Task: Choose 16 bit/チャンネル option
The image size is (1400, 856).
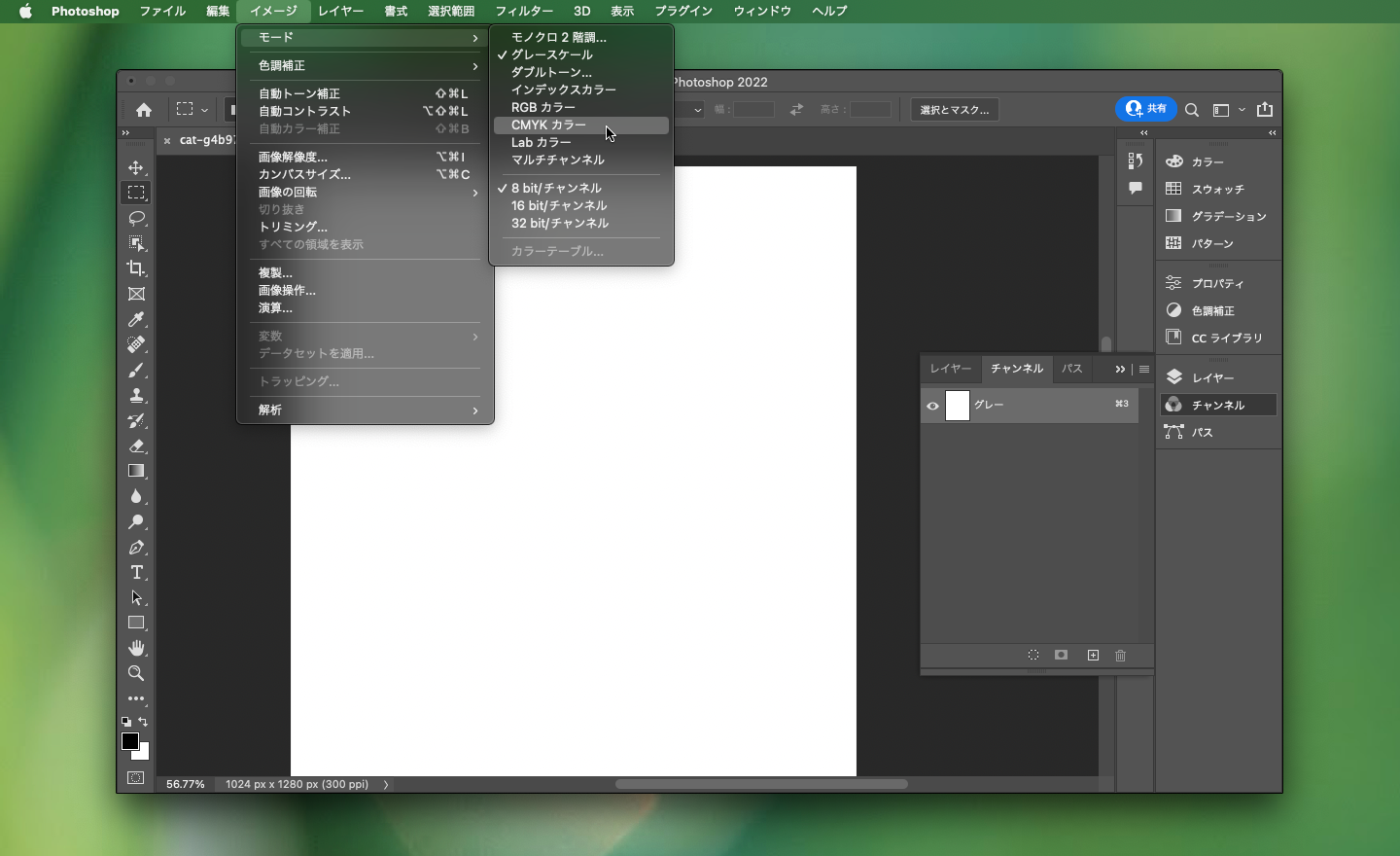Action: click(x=581, y=205)
